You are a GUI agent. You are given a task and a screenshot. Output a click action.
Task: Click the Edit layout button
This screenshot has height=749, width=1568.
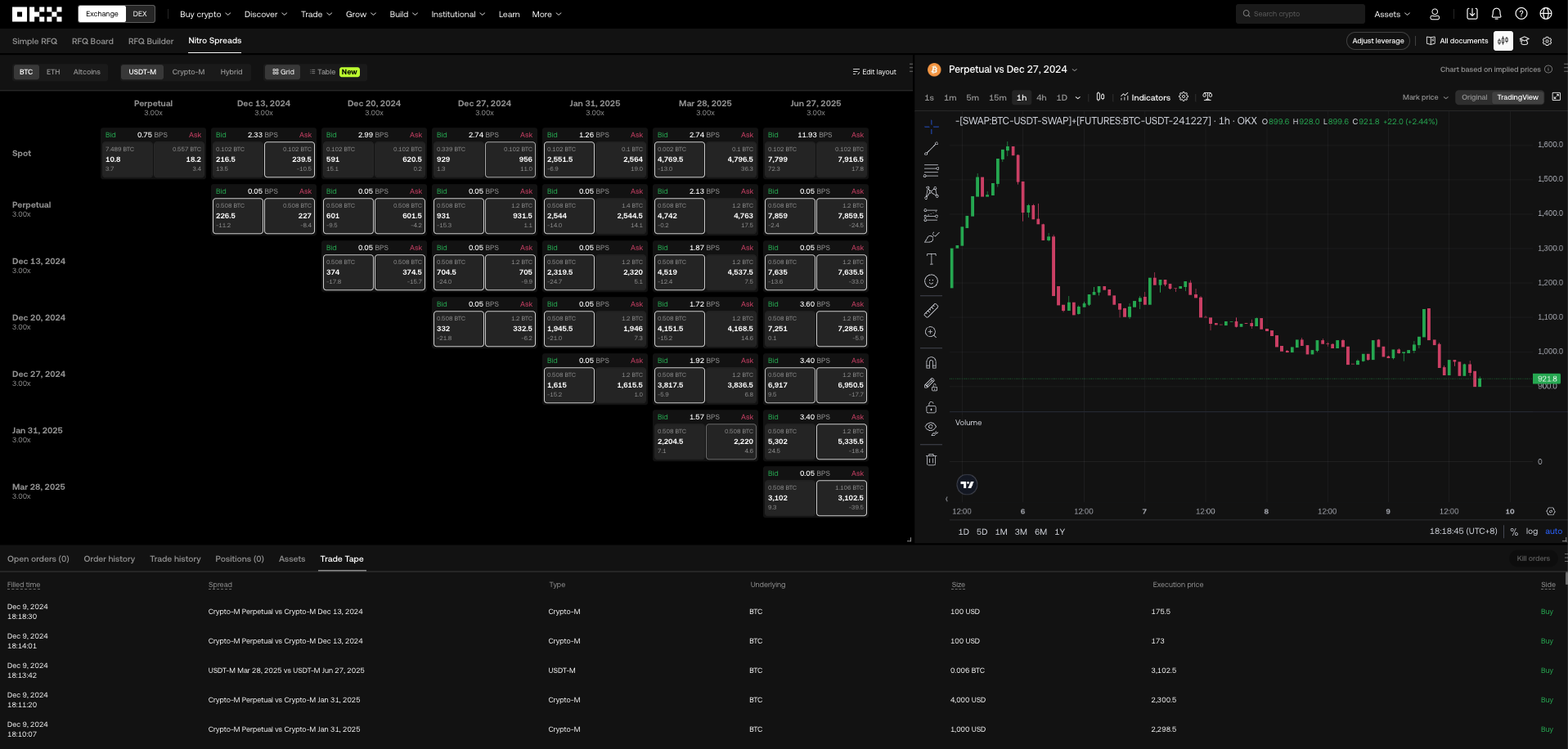click(874, 72)
